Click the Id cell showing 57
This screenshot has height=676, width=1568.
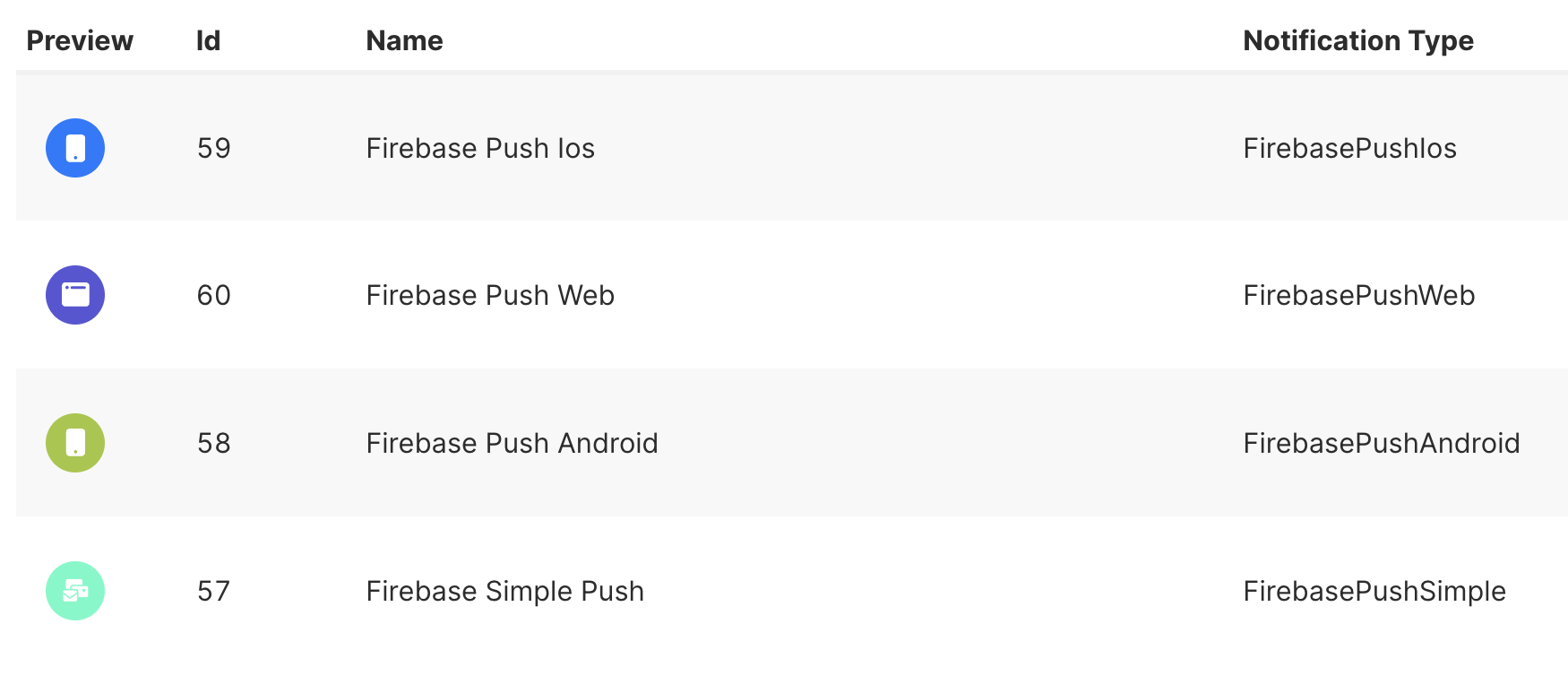(214, 591)
